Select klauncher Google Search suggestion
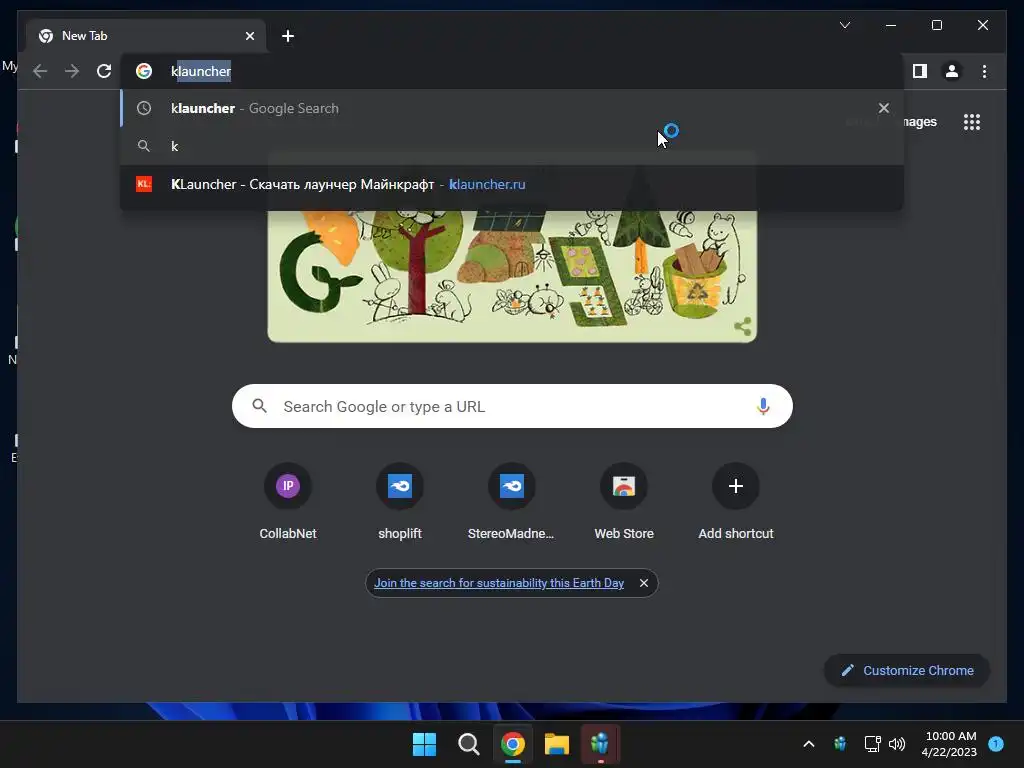 tap(512, 108)
